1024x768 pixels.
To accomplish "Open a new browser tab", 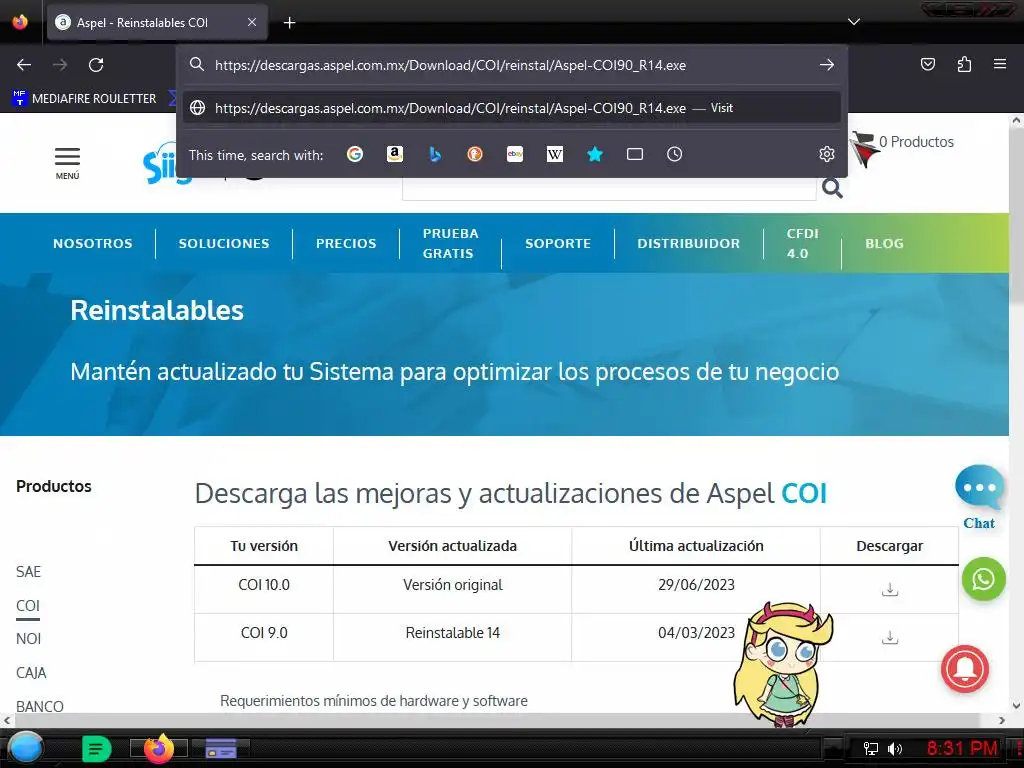I will pyautogui.click(x=289, y=23).
